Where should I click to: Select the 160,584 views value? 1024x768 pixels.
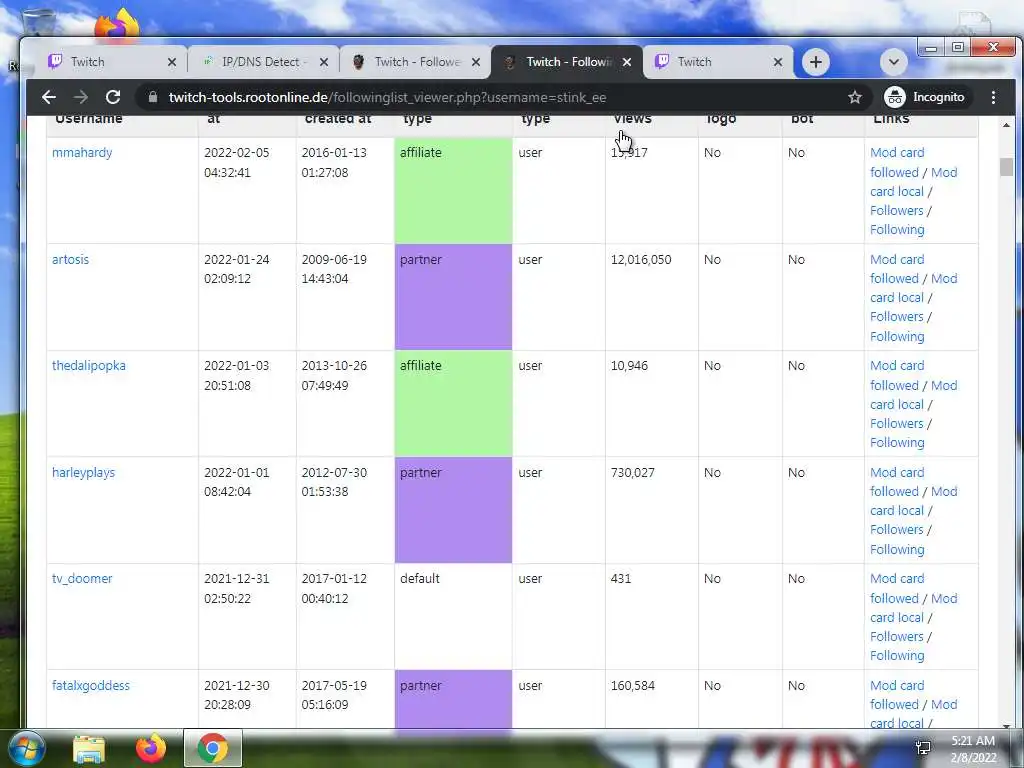[x=632, y=685]
